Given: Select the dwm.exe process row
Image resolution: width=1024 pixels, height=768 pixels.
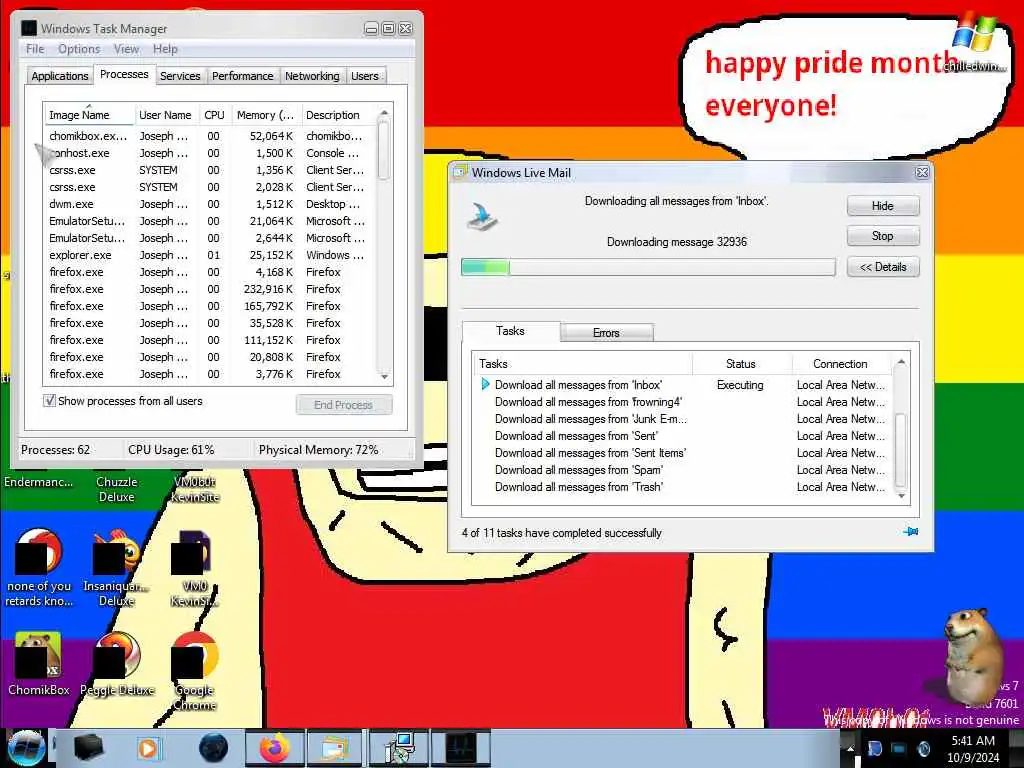Looking at the screenshot, I should pyautogui.click(x=209, y=204).
